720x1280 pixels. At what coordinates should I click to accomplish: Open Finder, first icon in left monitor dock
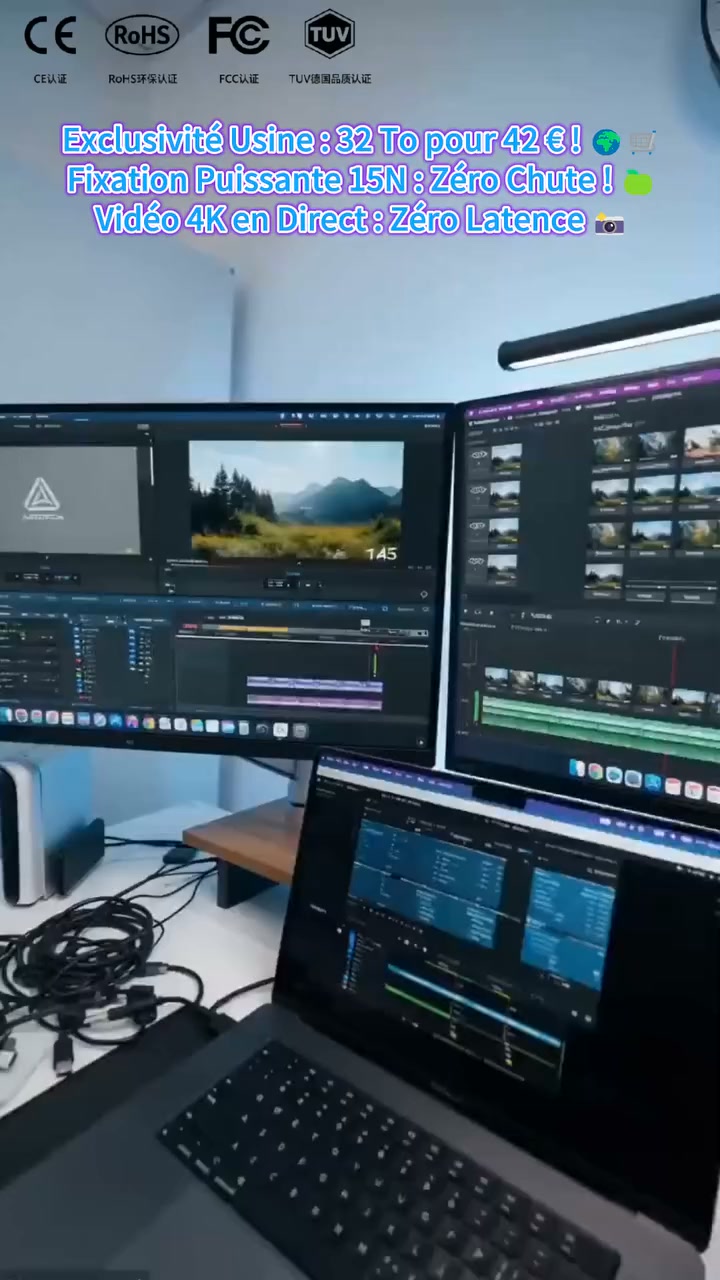pos(7,716)
